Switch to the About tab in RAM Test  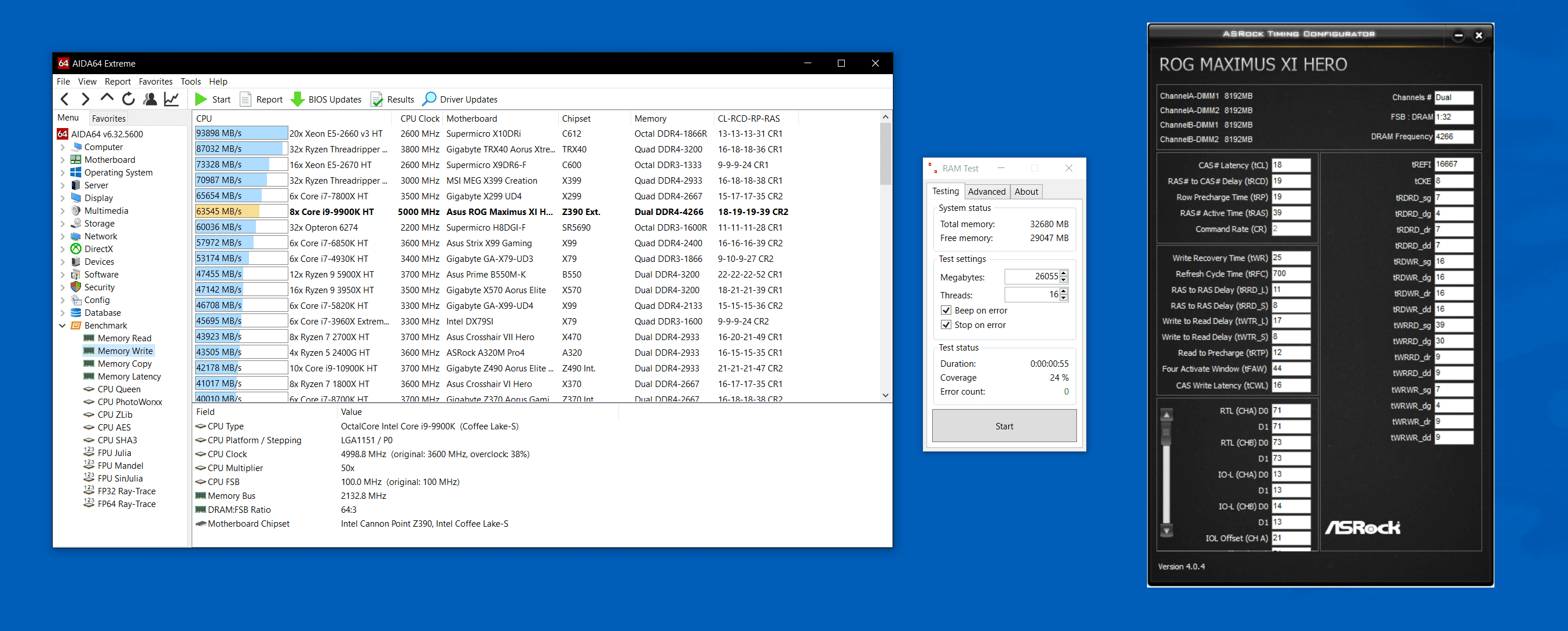[x=1025, y=192]
